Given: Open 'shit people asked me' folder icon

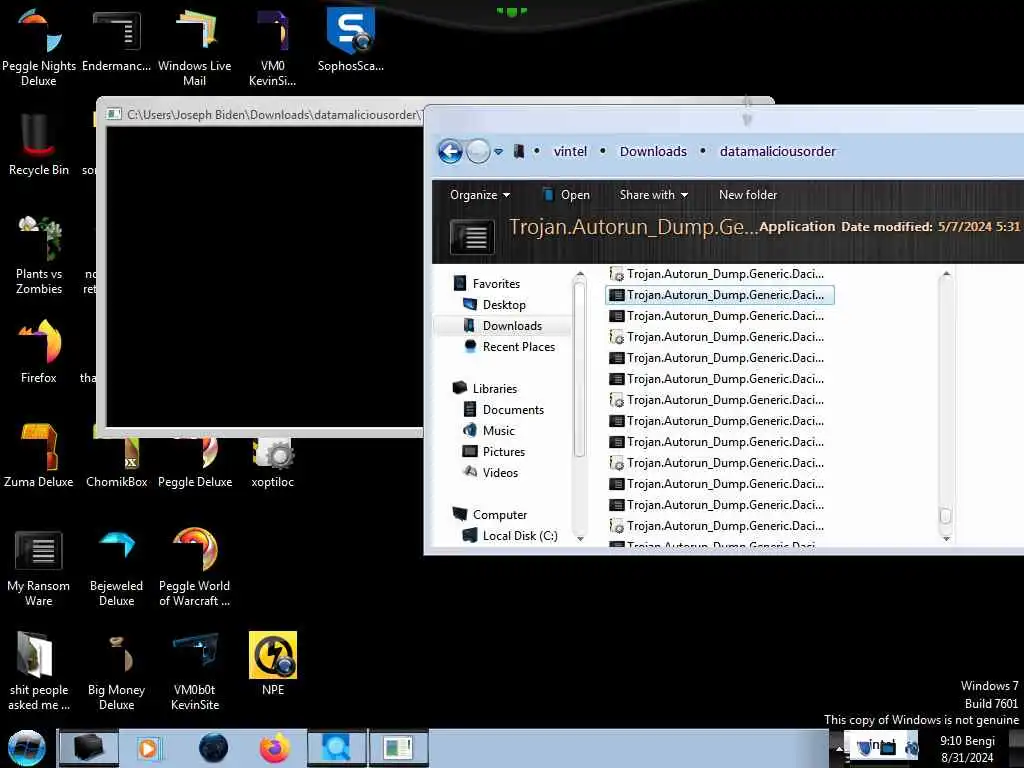Looking at the screenshot, I should point(39,671).
